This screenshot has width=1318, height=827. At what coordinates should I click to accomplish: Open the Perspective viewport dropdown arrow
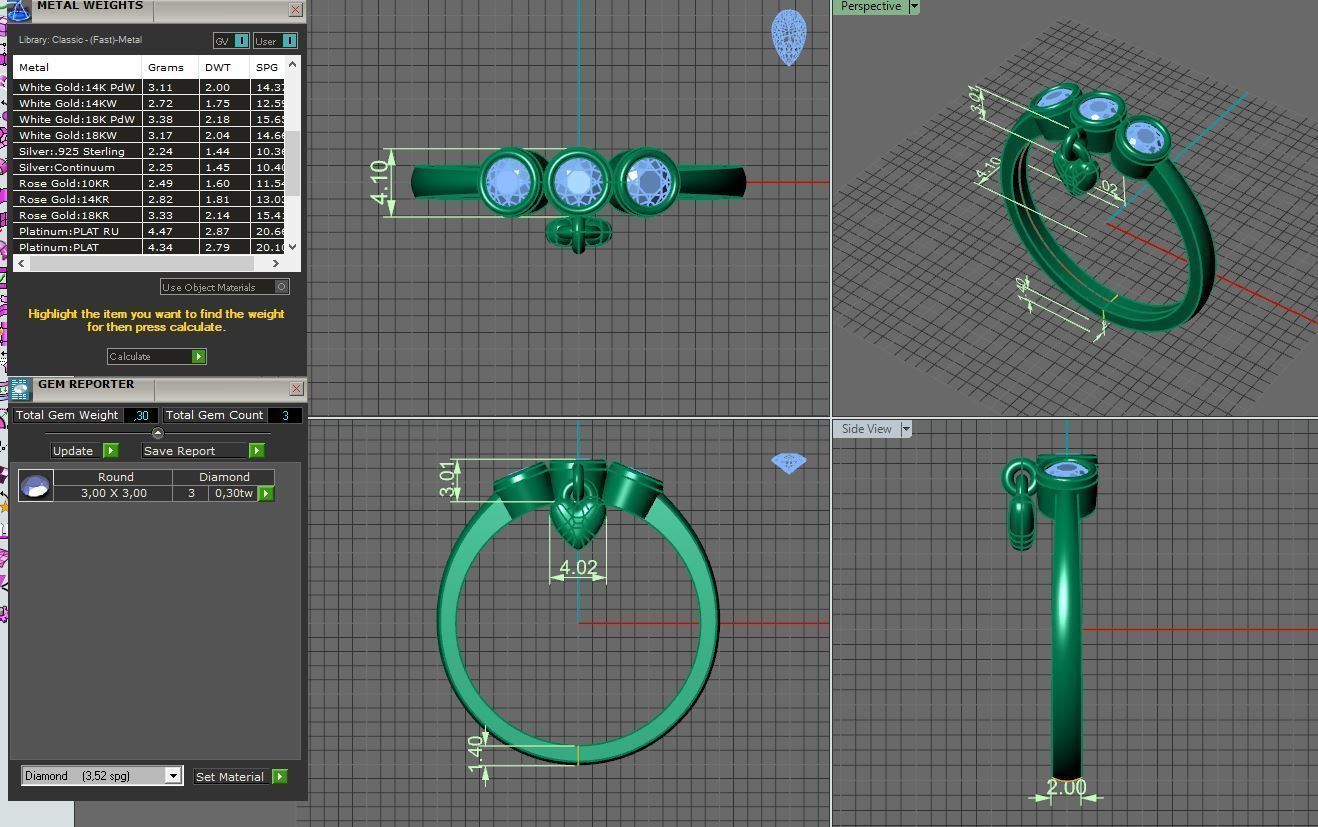click(x=914, y=7)
